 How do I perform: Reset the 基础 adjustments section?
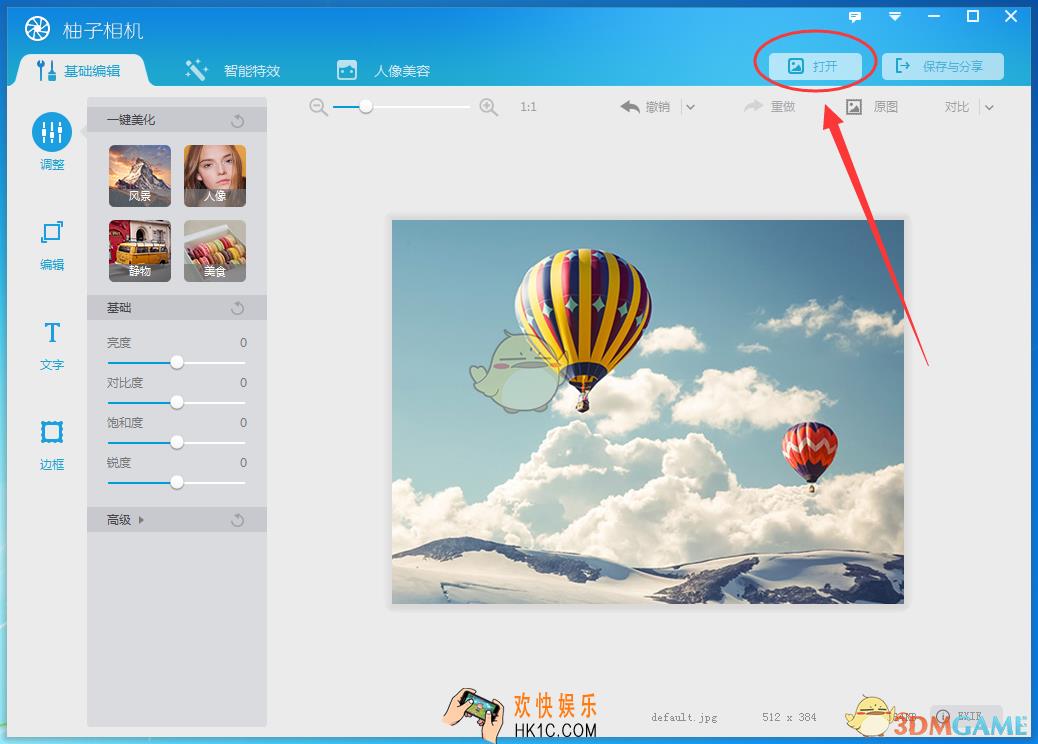click(238, 308)
